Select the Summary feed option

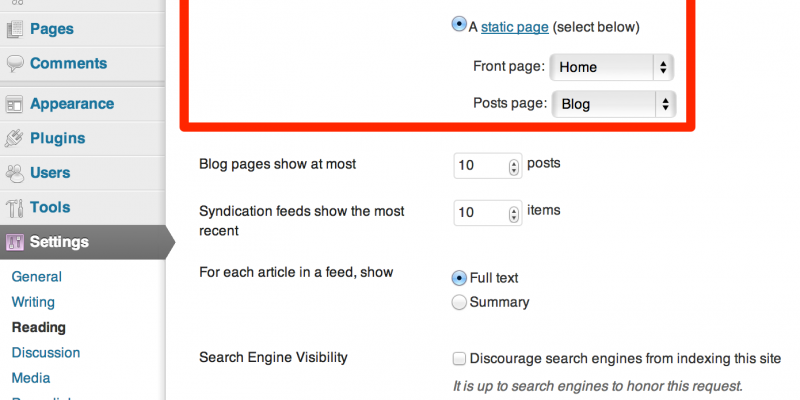(x=459, y=302)
